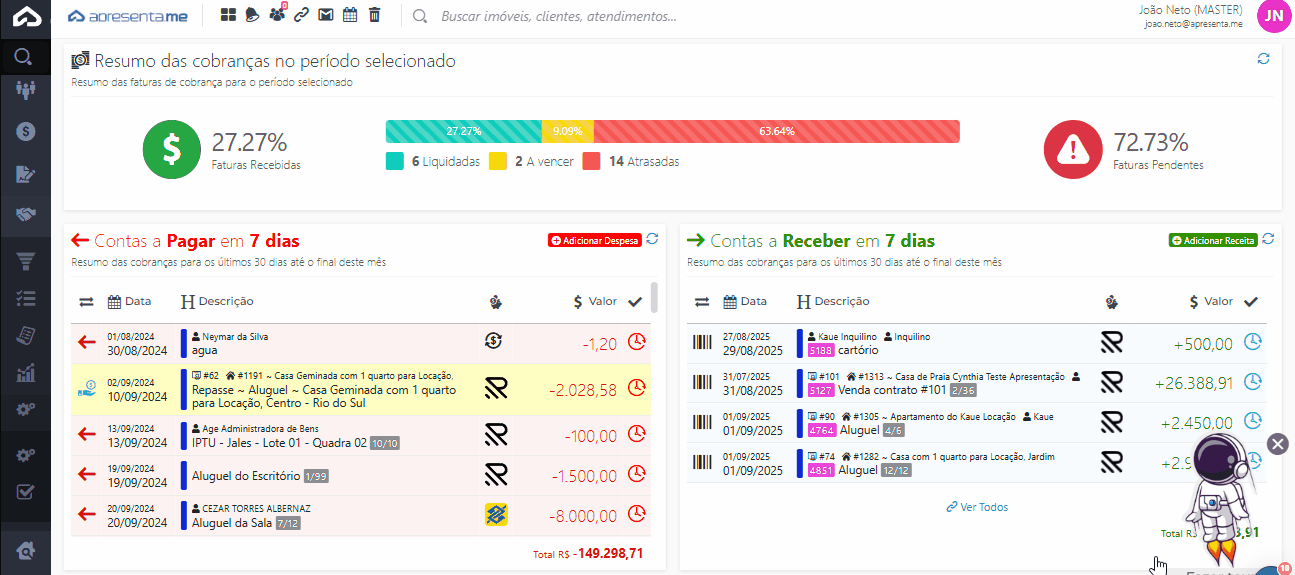The image size is (1295, 575).
Task: Click the calendar icon in top toolbar
Action: pos(350,15)
